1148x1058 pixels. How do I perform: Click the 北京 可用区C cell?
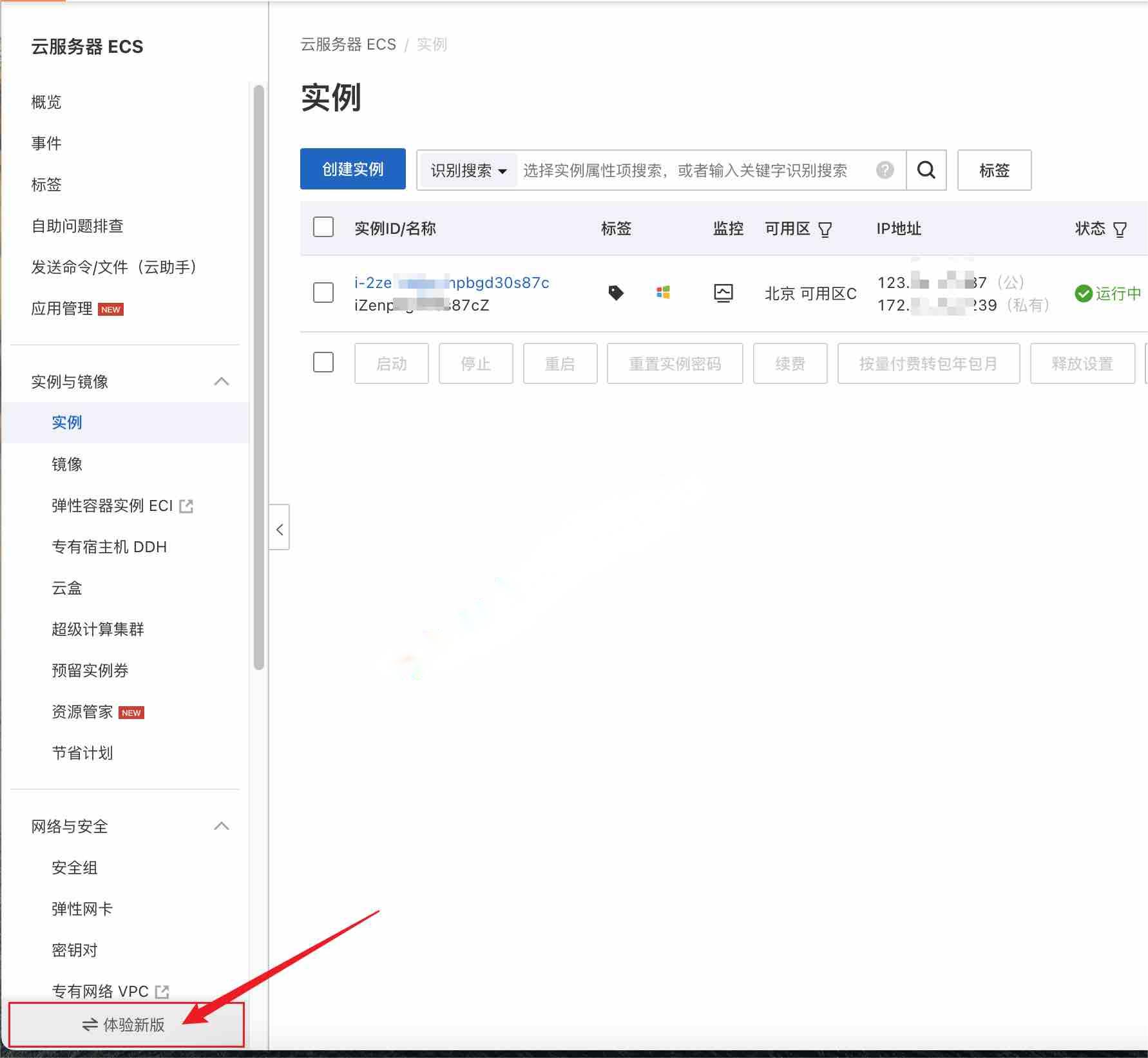[x=810, y=294]
